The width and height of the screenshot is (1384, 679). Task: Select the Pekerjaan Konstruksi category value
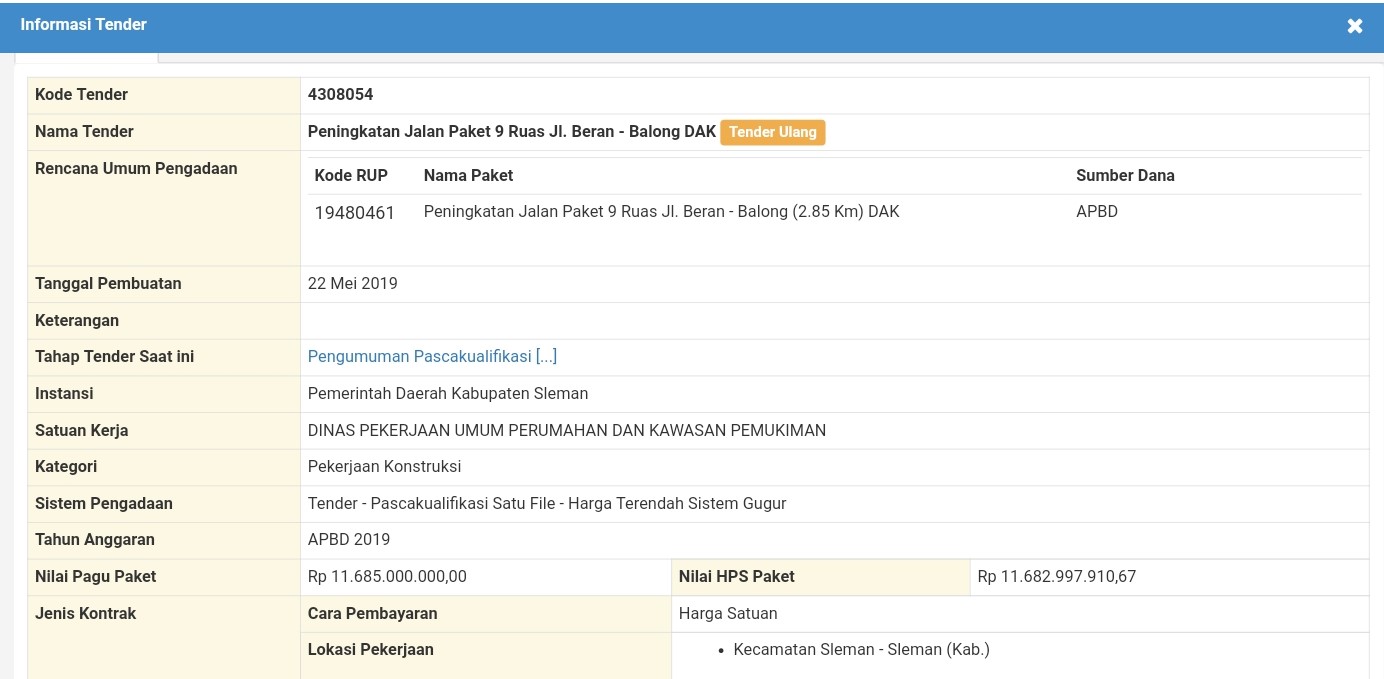click(384, 466)
